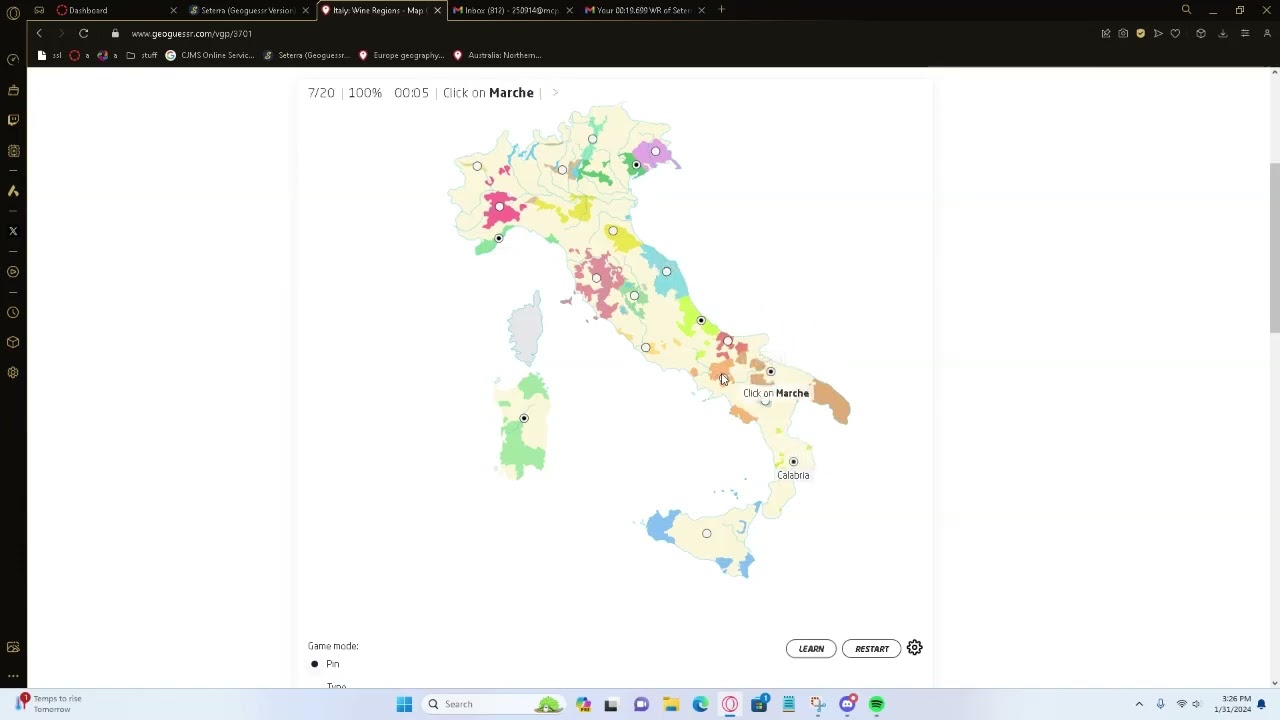Click the RESTART button

click(871, 649)
